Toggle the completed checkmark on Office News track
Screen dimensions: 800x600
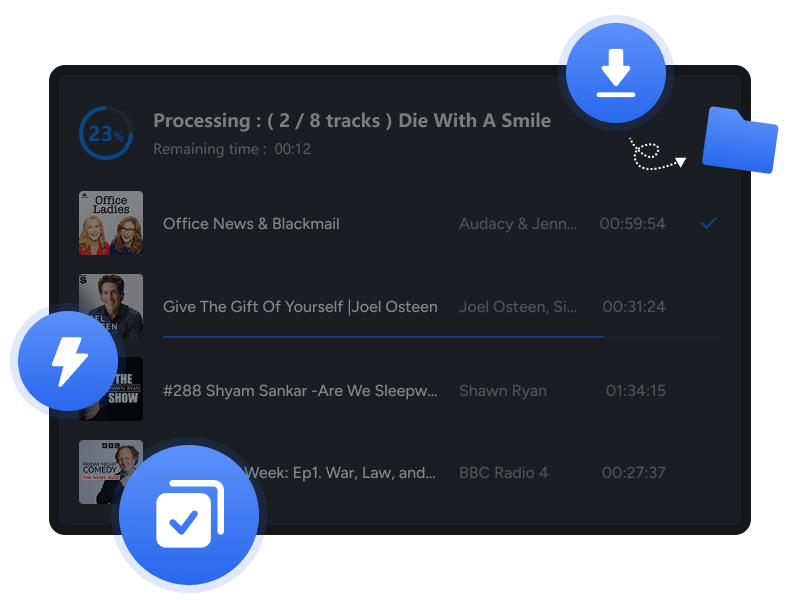(709, 224)
